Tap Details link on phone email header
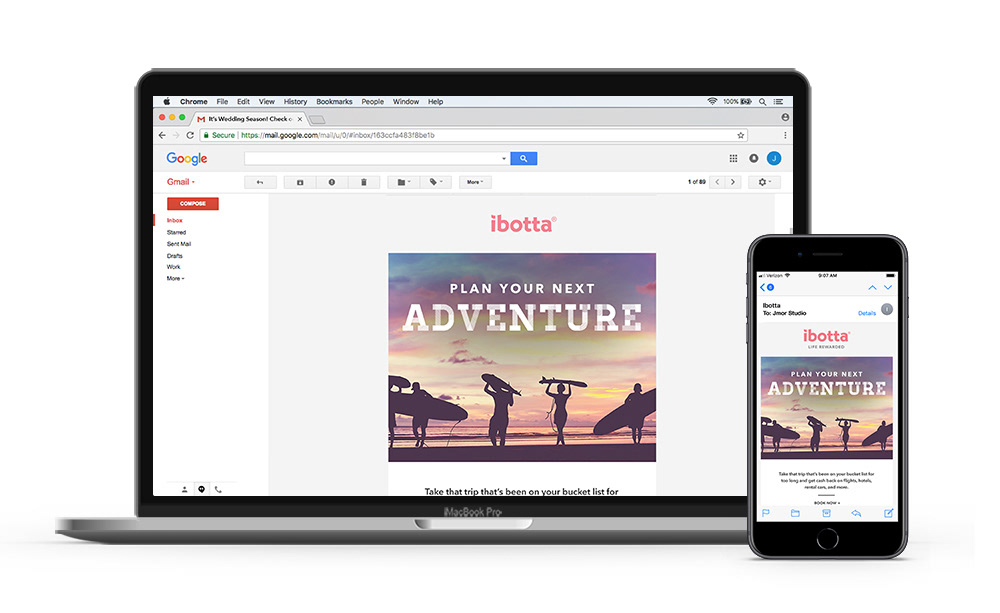The height and width of the screenshot is (613, 1000). (867, 313)
